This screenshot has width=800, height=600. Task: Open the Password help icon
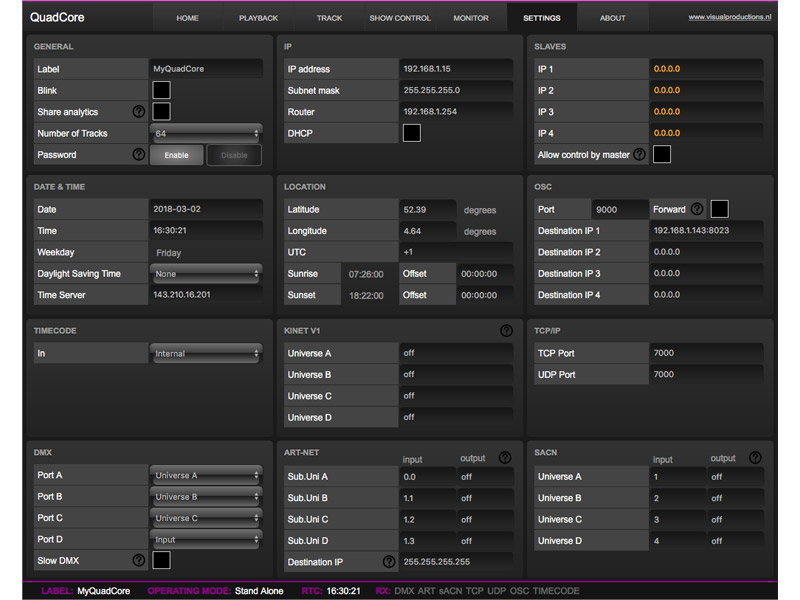tap(138, 153)
